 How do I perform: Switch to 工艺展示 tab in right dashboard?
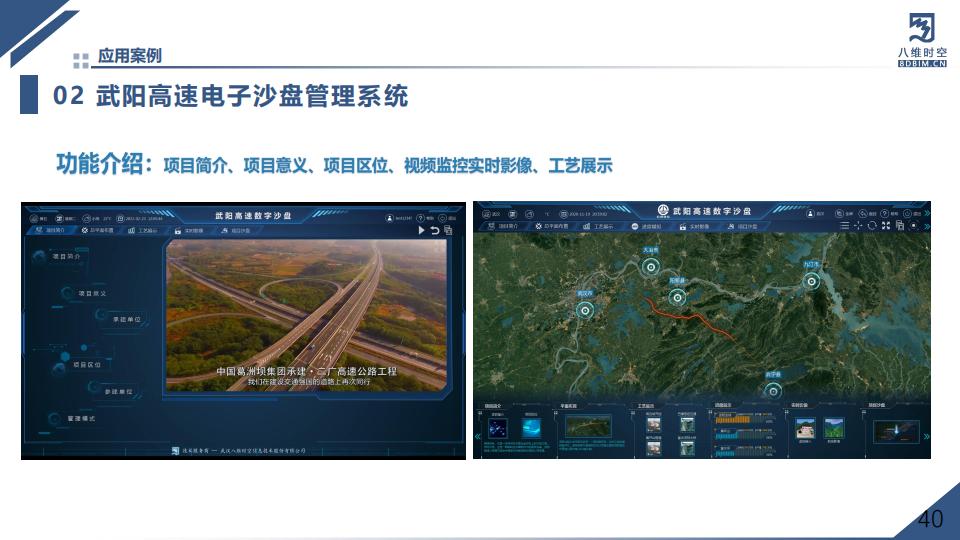[604, 227]
